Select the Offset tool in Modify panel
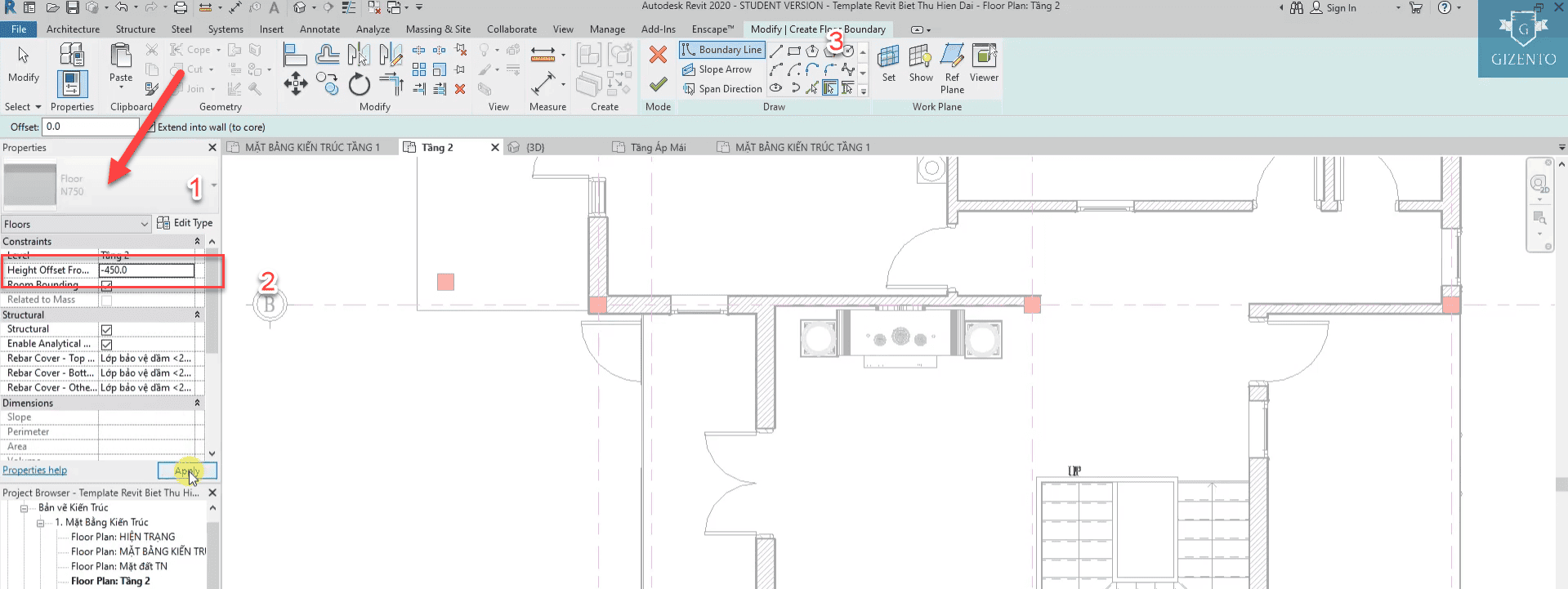Screen dimensions: 1568x589 (x=328, y=55)
